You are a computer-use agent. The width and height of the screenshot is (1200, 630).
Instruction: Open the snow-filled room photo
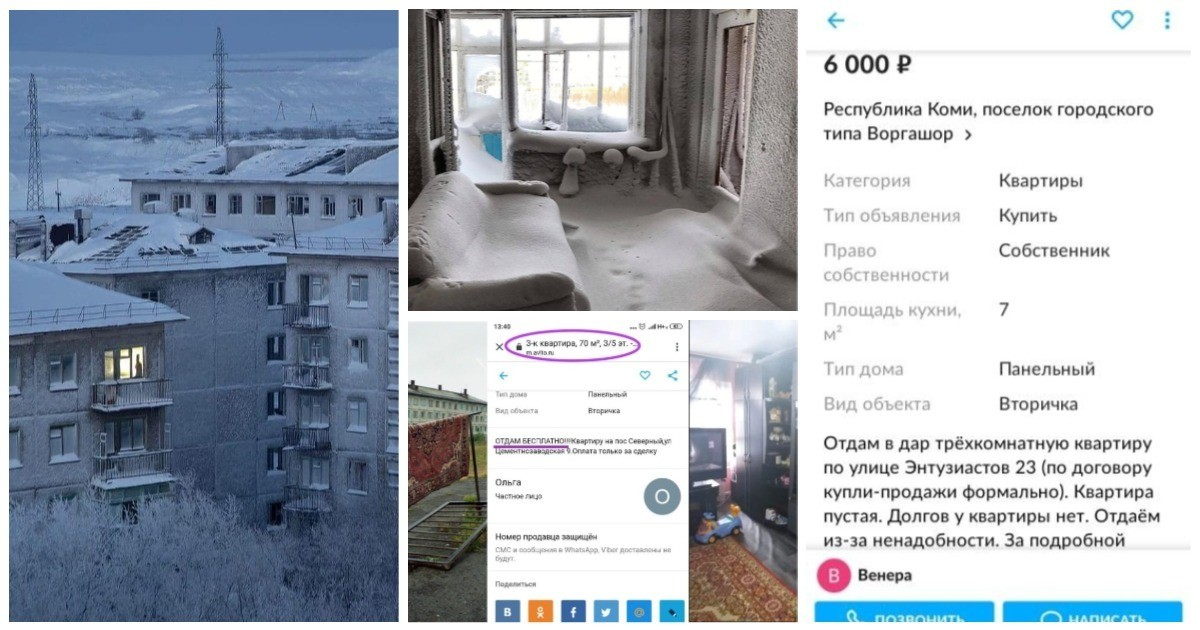pos(602,160)
